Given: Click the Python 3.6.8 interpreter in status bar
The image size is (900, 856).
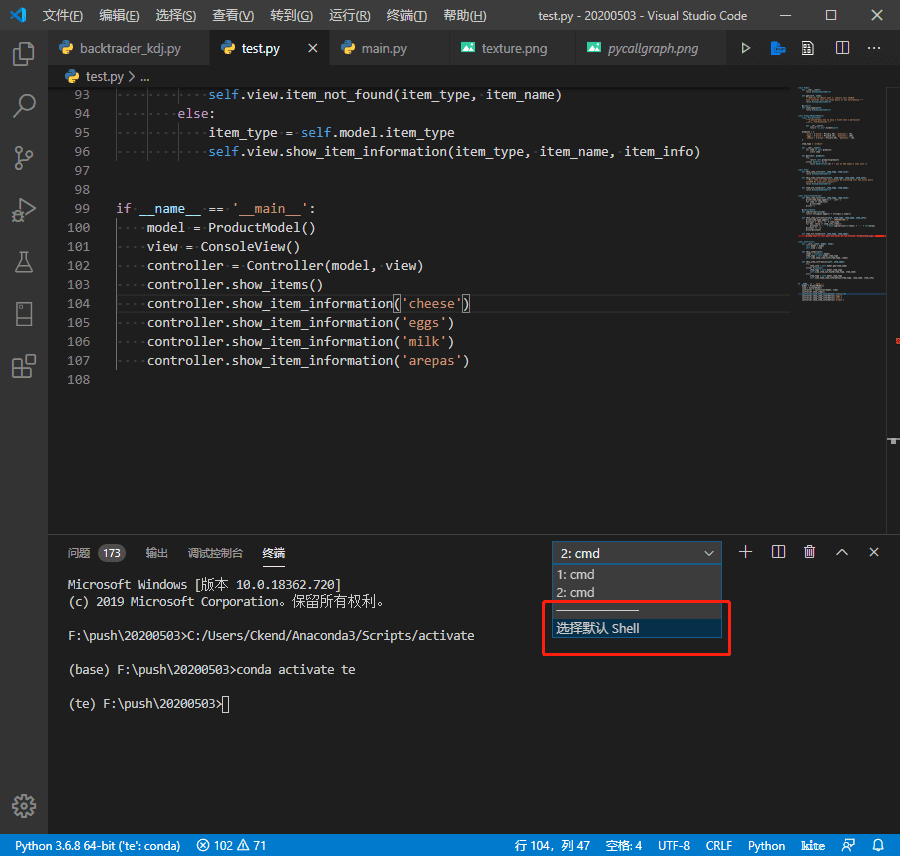Looking at the screenshot, I should [97, 845].
